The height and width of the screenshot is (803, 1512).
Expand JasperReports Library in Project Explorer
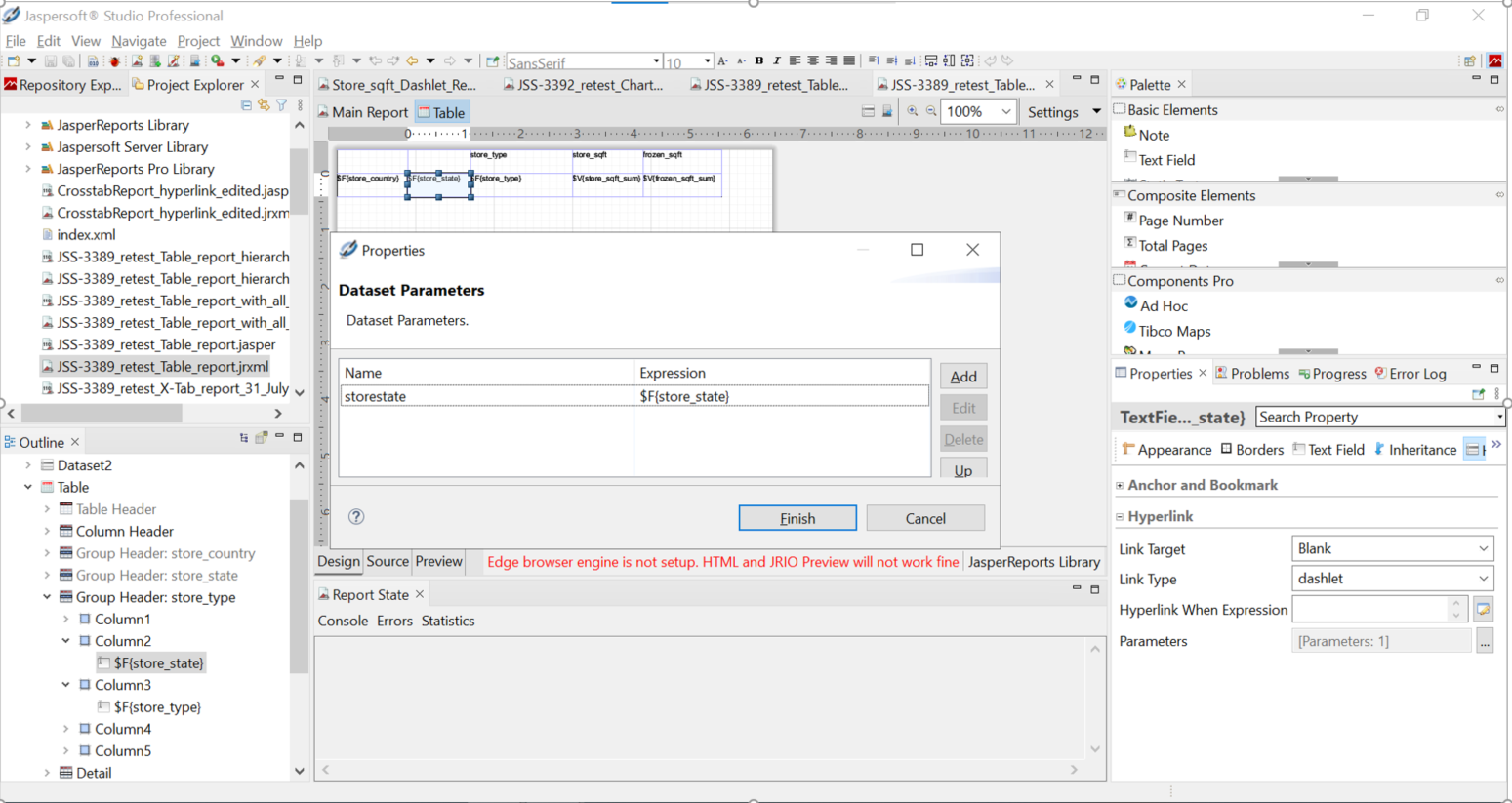coord(28,125)
